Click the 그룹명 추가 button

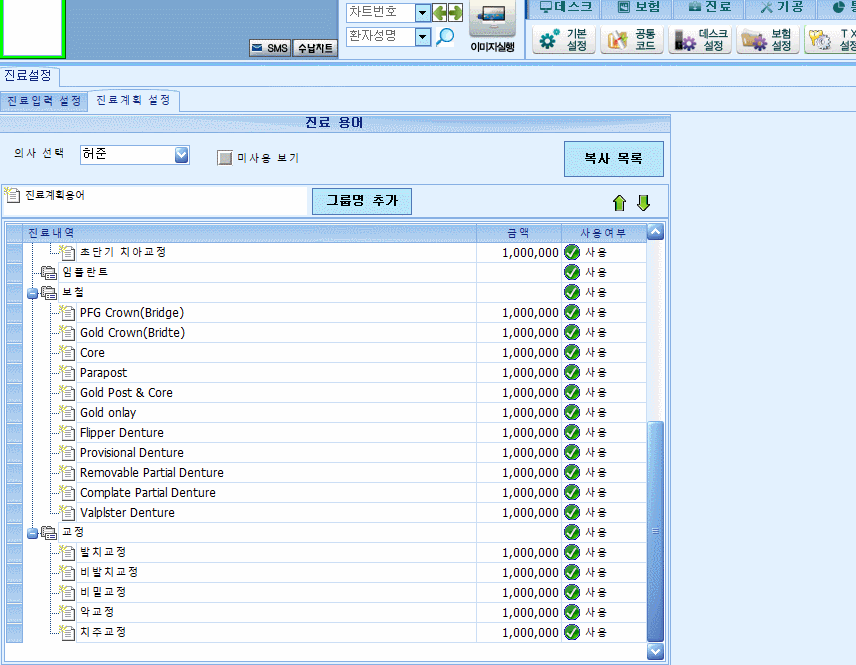361,201
